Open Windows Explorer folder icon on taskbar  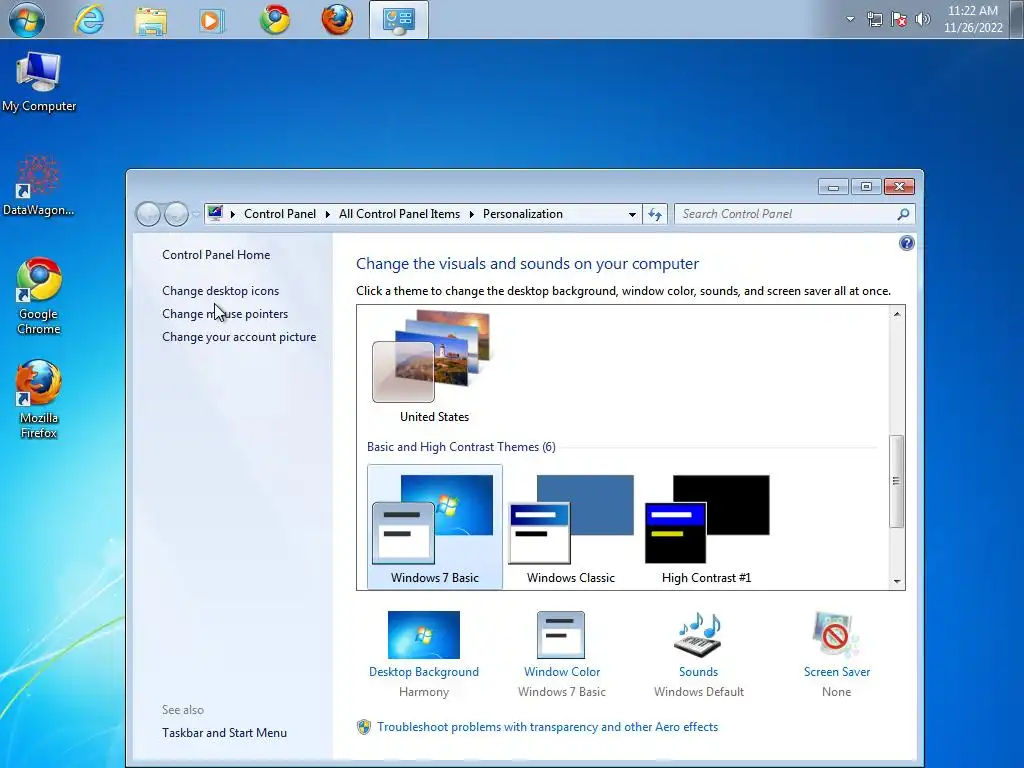click(x=151, y=20)
